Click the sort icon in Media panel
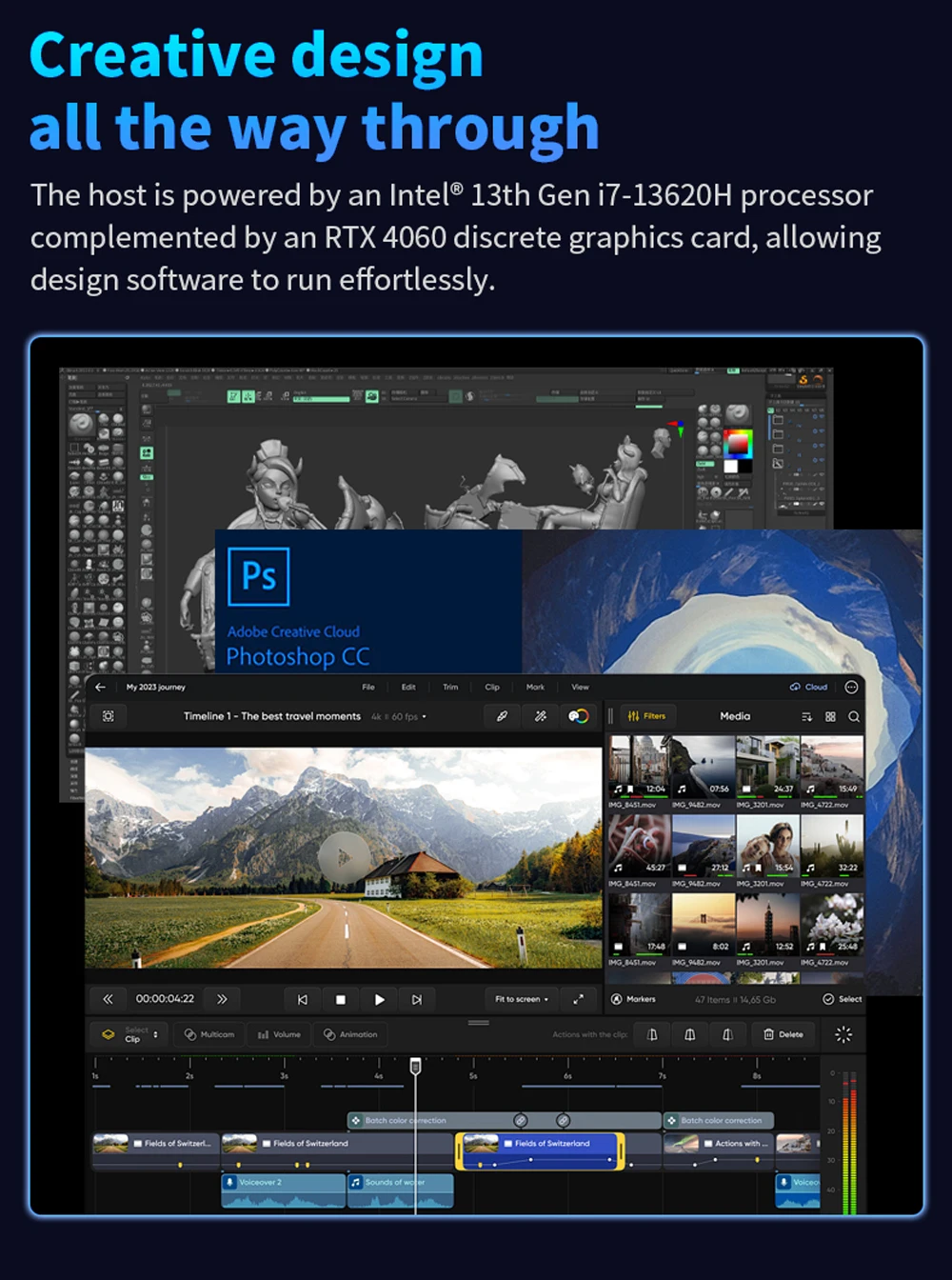The height and width of the screenshot is (1280, 952). [806, 716]
